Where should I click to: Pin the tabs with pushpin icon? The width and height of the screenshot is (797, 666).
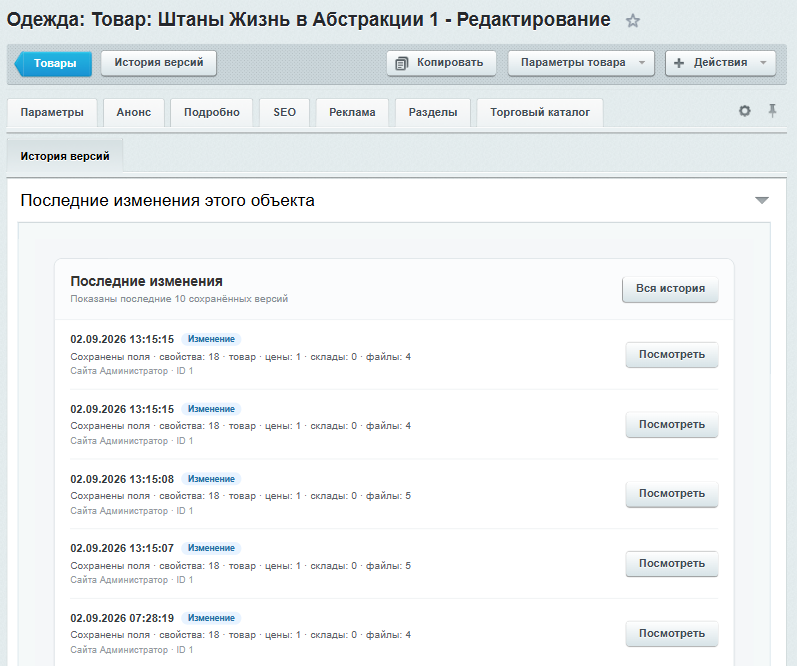[772, 111]
